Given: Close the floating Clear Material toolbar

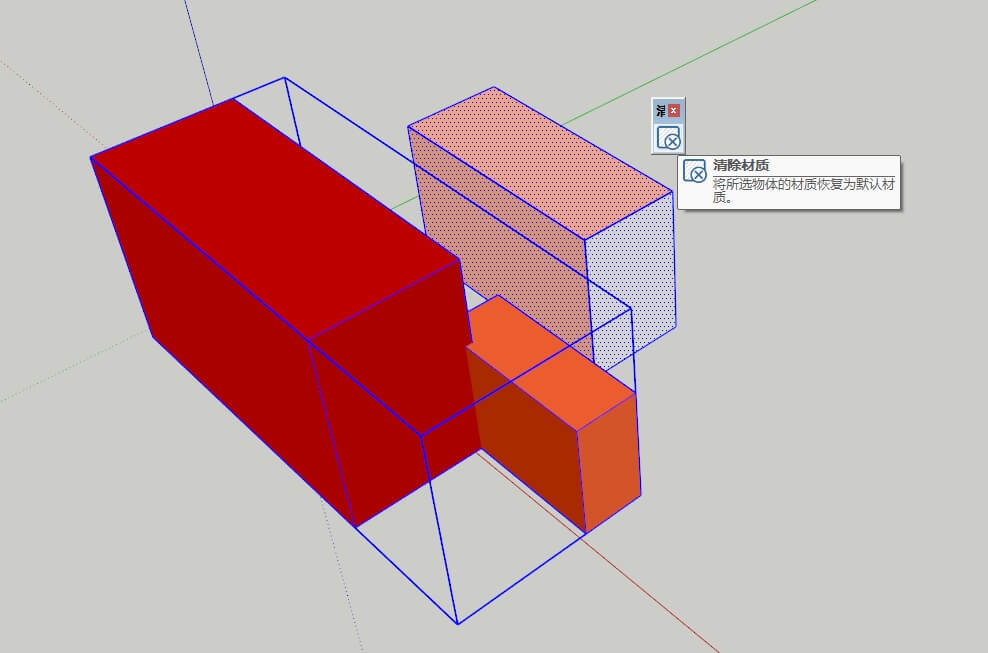Looking at the screenshot, I should (674, 110).
